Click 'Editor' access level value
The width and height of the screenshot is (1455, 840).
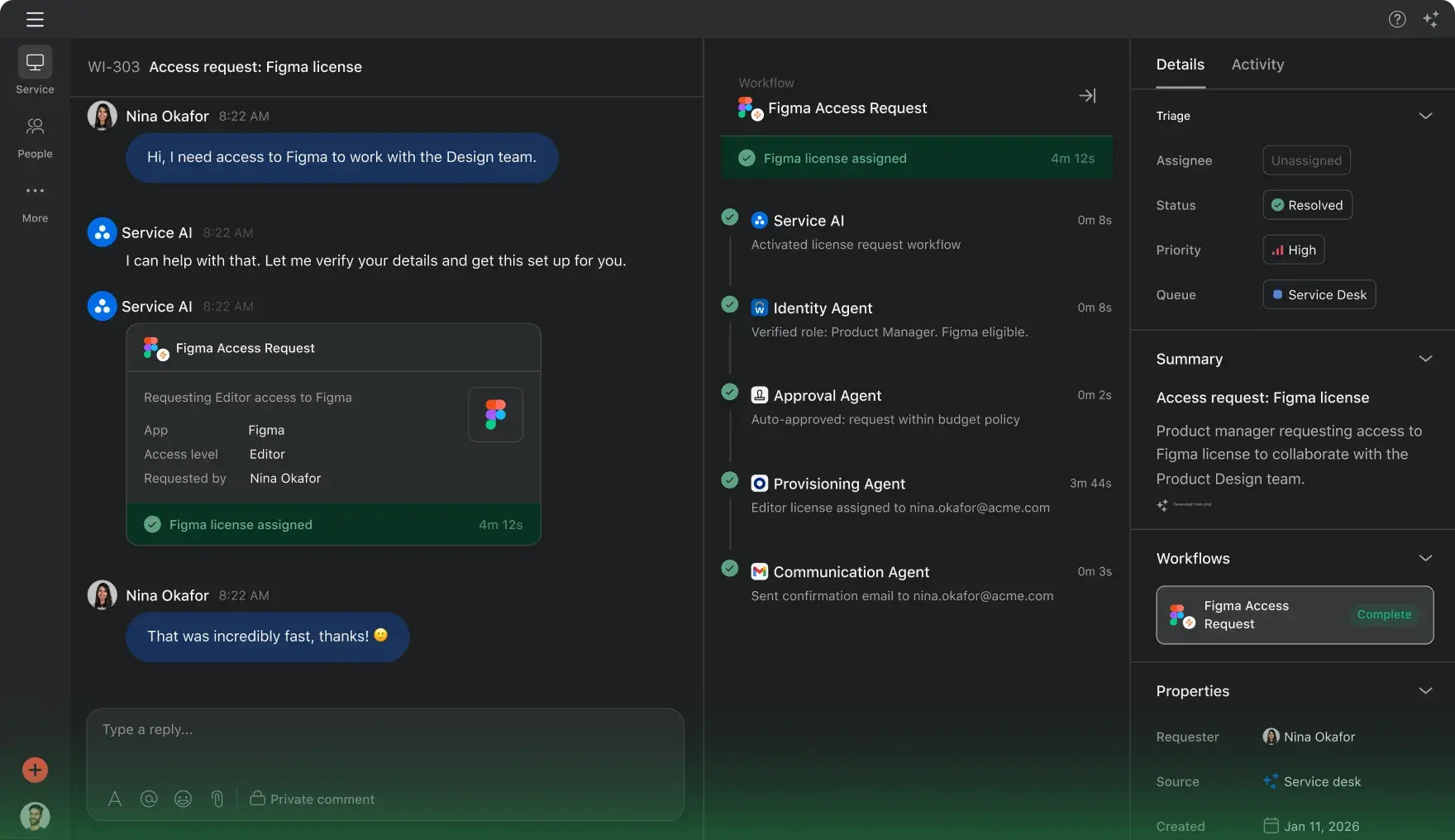pos(267,454)
